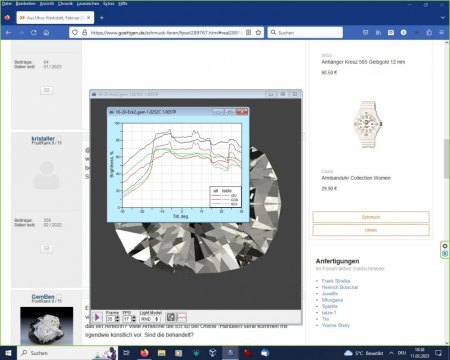The width and height of the screenshot is (450, 360).
Task: Open the Windows Start menu
Action: (x=8, y=353)
